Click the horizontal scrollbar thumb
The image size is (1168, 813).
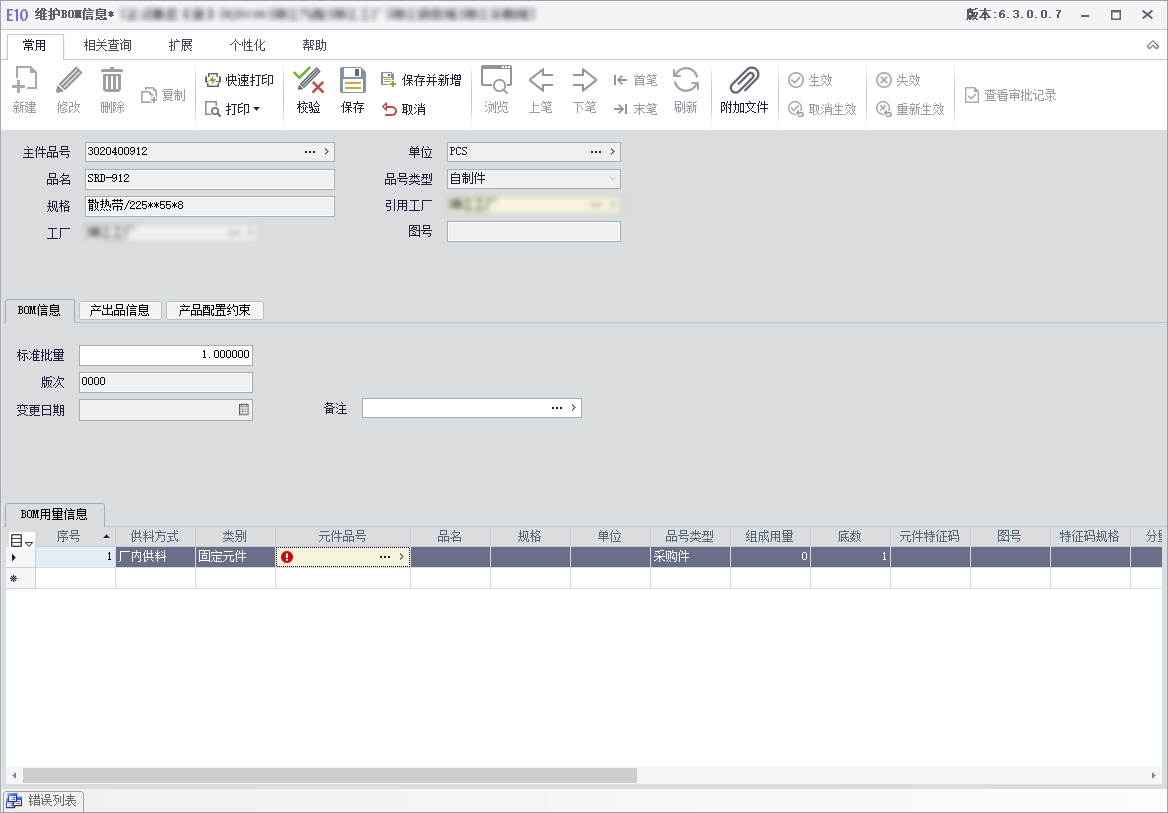(x=329, y=776)
